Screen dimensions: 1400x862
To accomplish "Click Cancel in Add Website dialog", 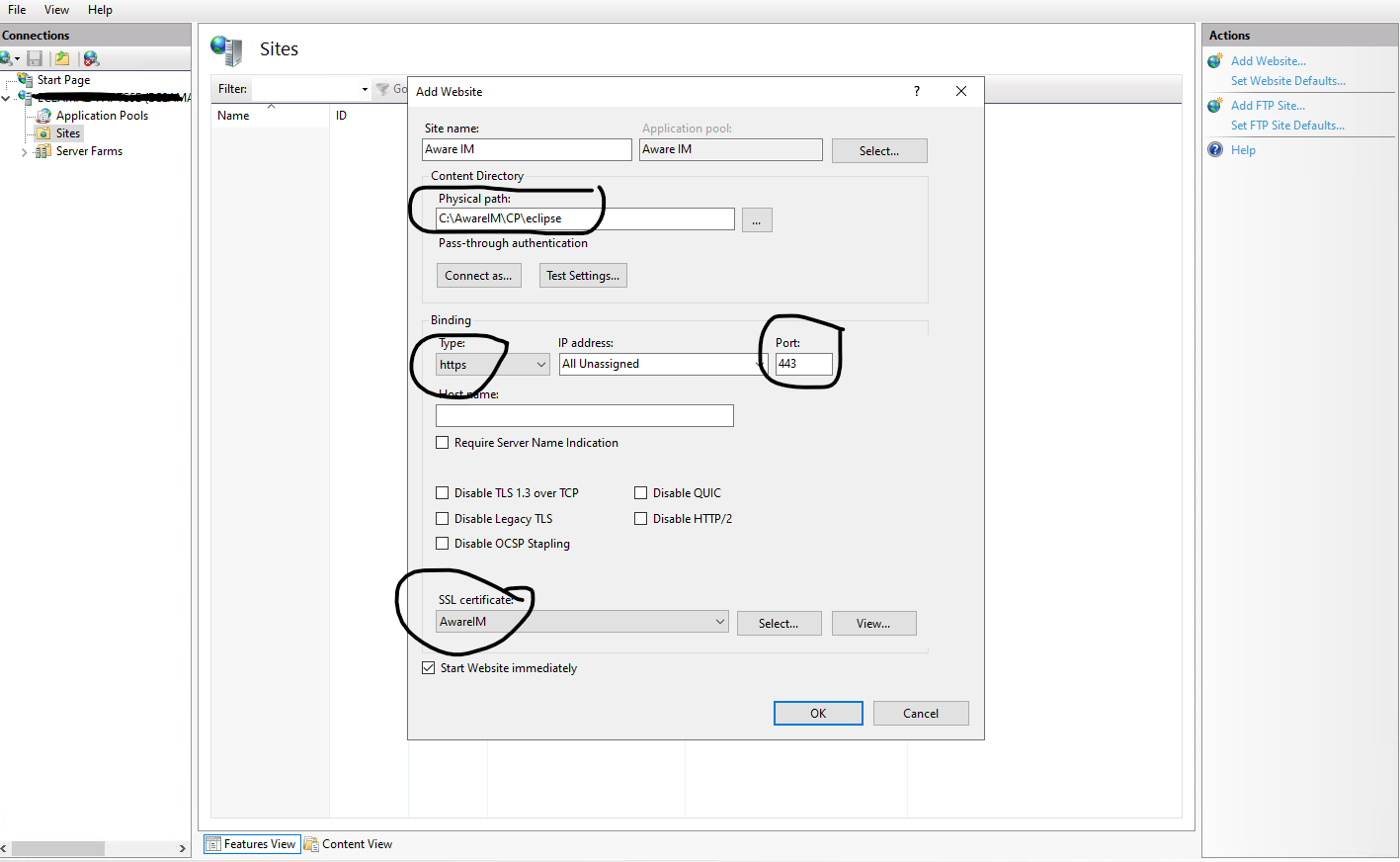I will tap(921, 714).
